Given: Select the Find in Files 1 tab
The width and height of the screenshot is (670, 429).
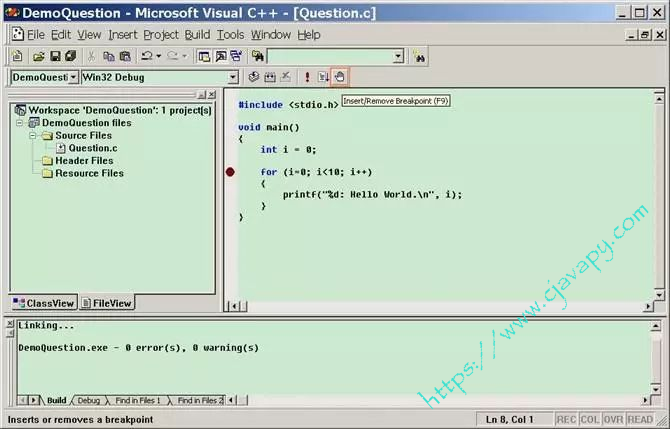Looking at the screenshot, I should (138, 400).
